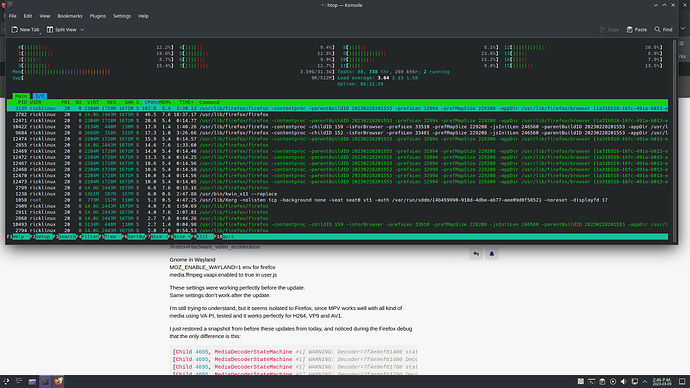The image size is (690, 388).
Task: Sort by the USER column header
Action: tap(36, 102)
